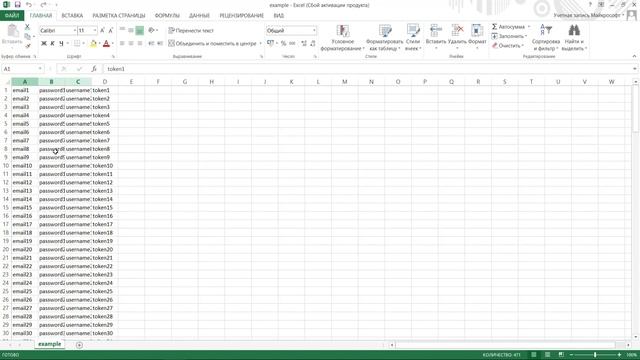Click zoom out minus on status bar
The height and width of the screenshot is (360, 640).
(x=571, y=355)
